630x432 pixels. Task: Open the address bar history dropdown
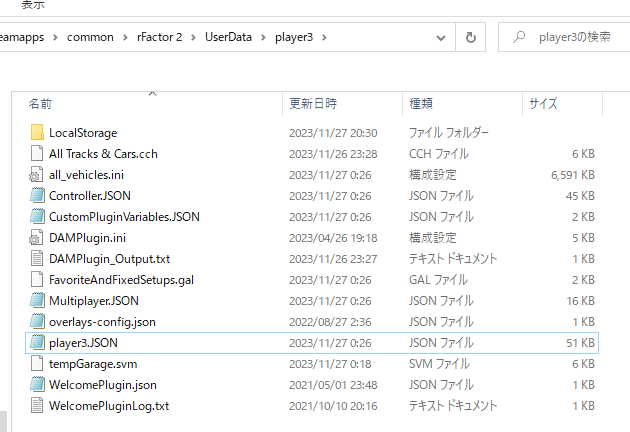441,38
